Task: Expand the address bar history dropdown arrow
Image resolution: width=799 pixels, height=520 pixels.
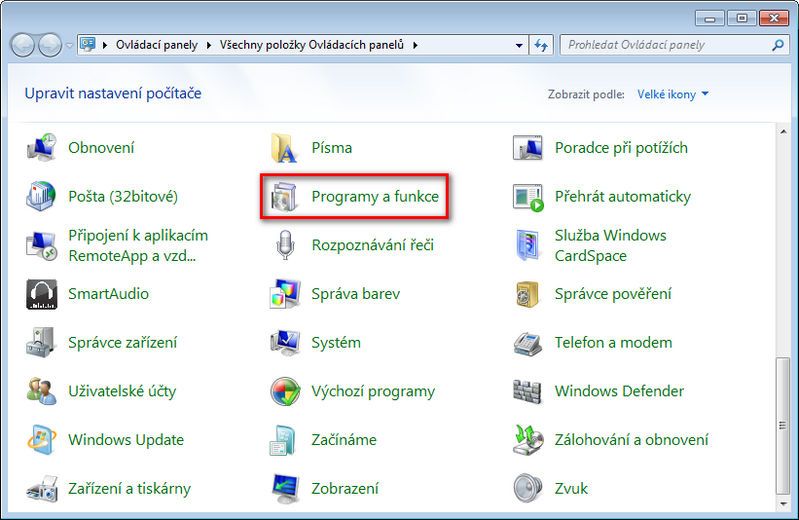Action: pyautogui.click(x=519, y=45)
